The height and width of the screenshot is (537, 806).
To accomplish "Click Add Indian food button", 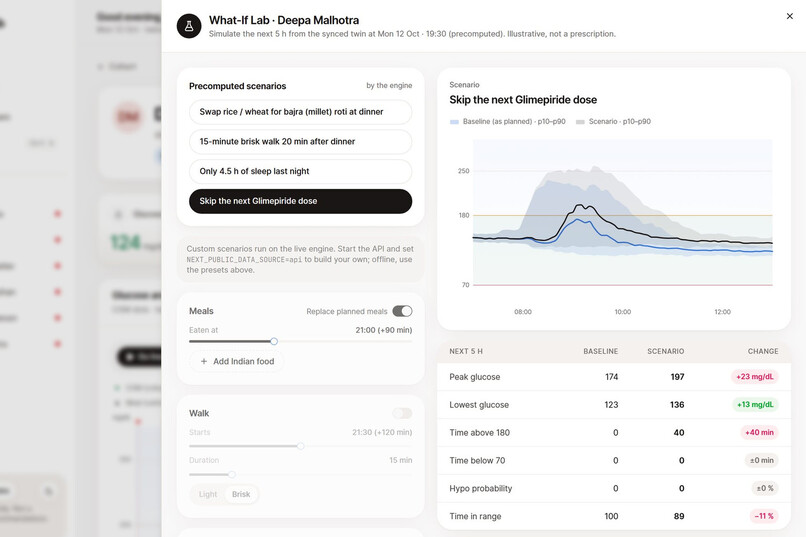I will [236, 361].
